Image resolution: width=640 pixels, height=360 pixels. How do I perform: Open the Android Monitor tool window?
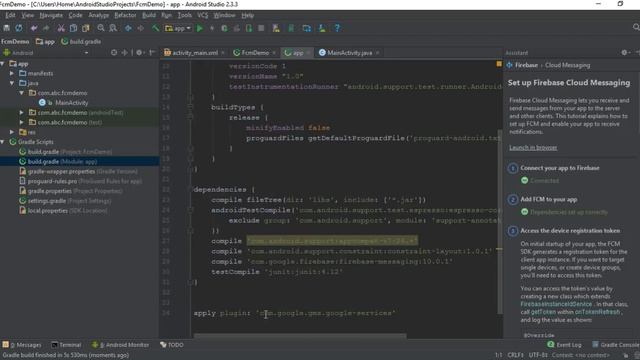click(120, 345)
